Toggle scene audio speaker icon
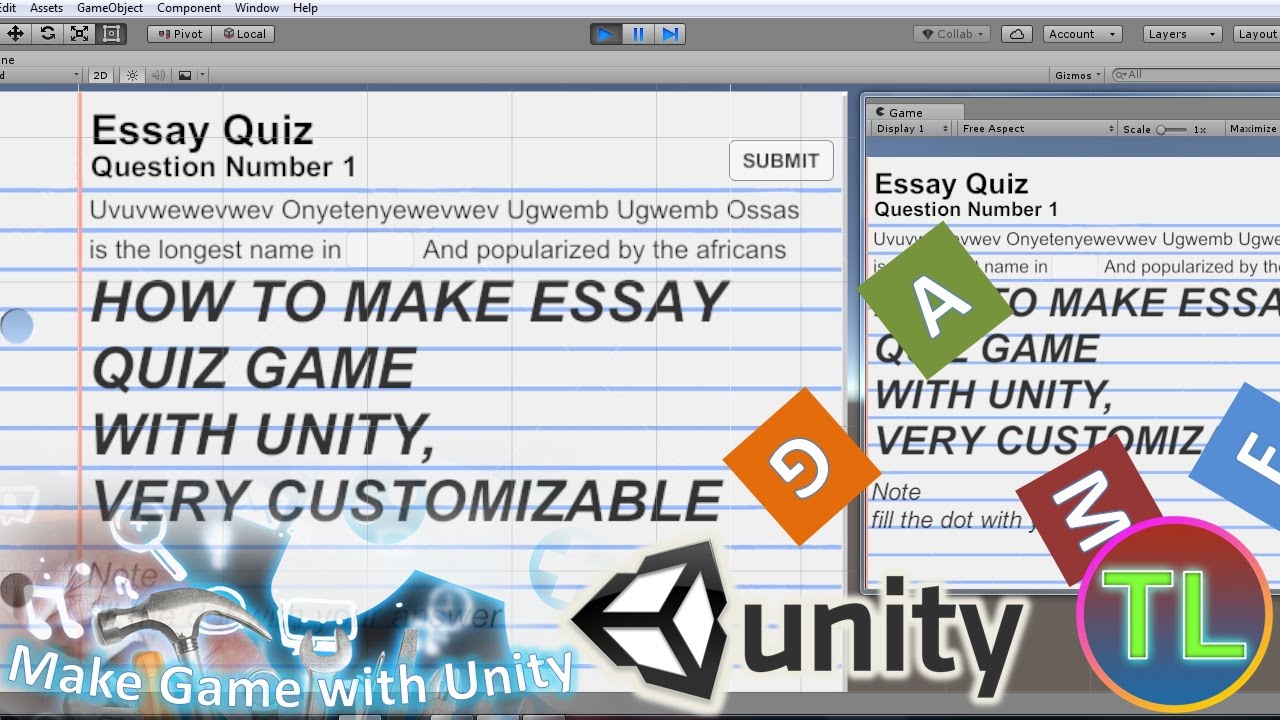This screenshot has width=1280, height=720. coord(156,75)
